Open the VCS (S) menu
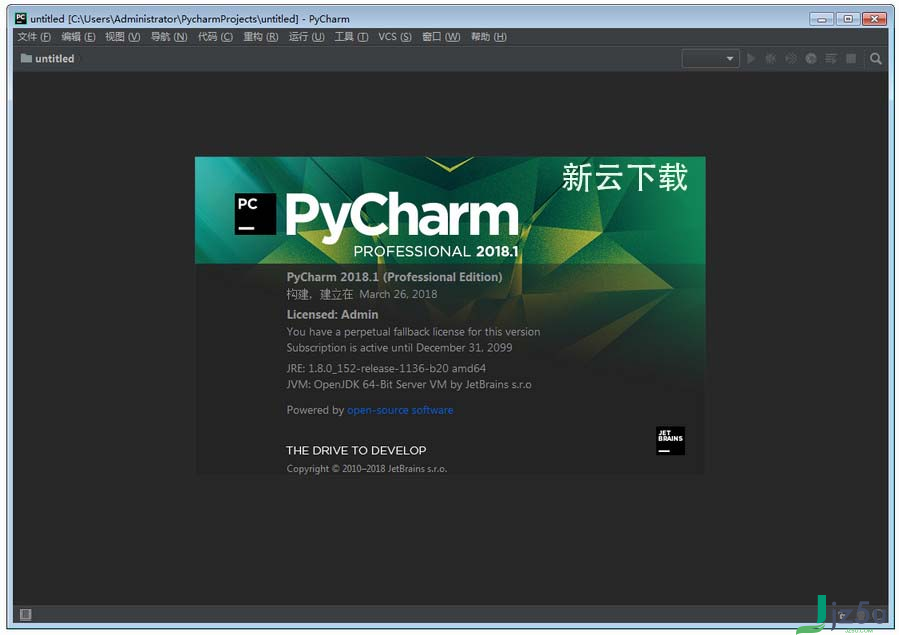Screen dimensions: 899x635 (394, 37)
